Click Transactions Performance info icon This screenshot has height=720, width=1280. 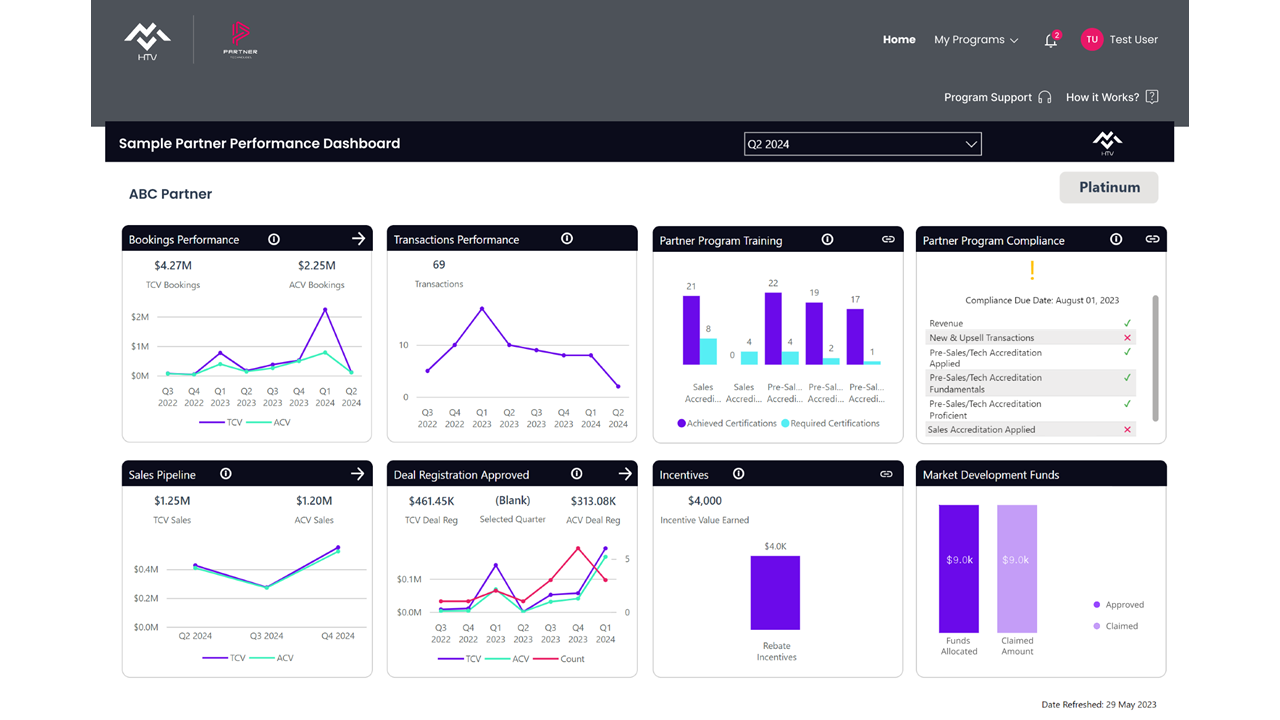pyautogui.click(x=567, y=239)
